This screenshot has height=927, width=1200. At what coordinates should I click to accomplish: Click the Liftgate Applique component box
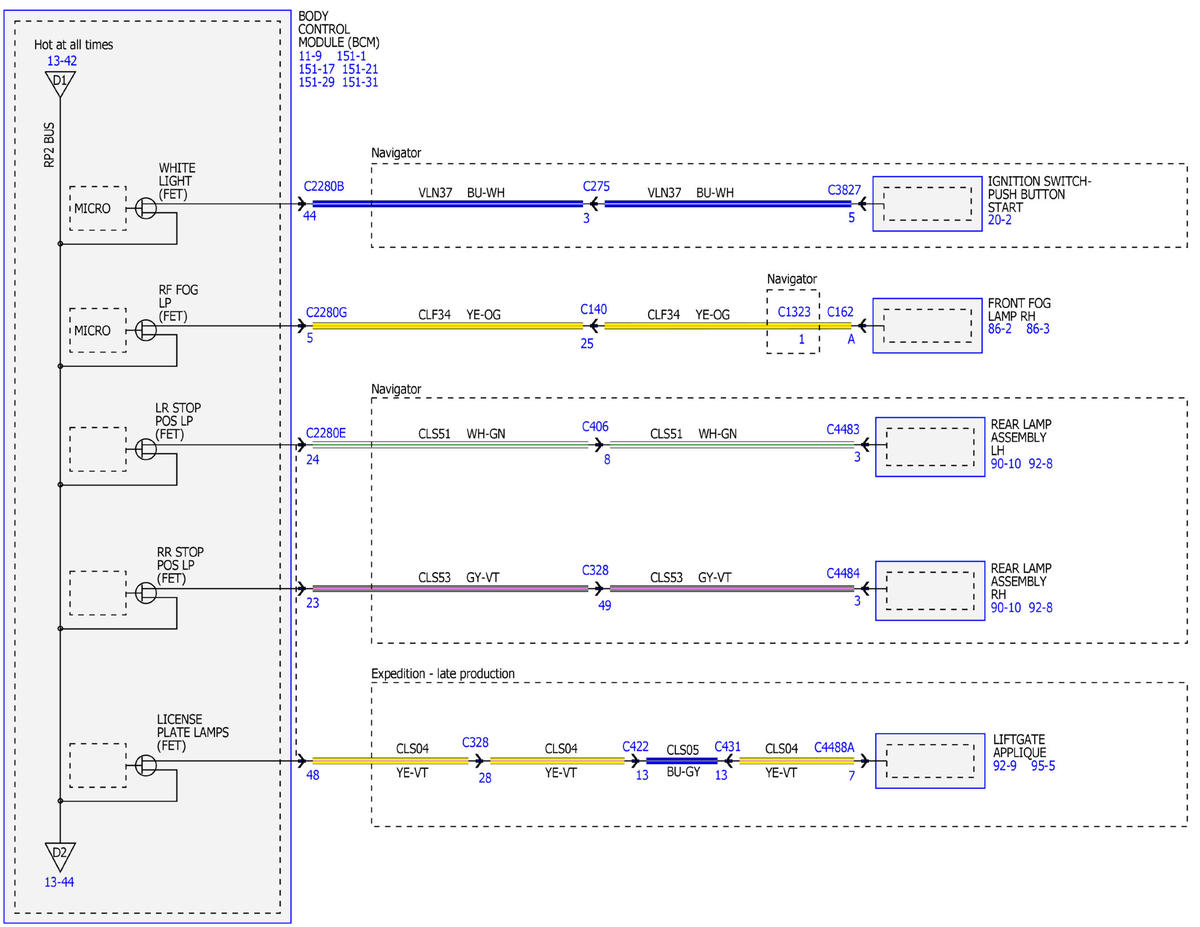coord(929,761)
